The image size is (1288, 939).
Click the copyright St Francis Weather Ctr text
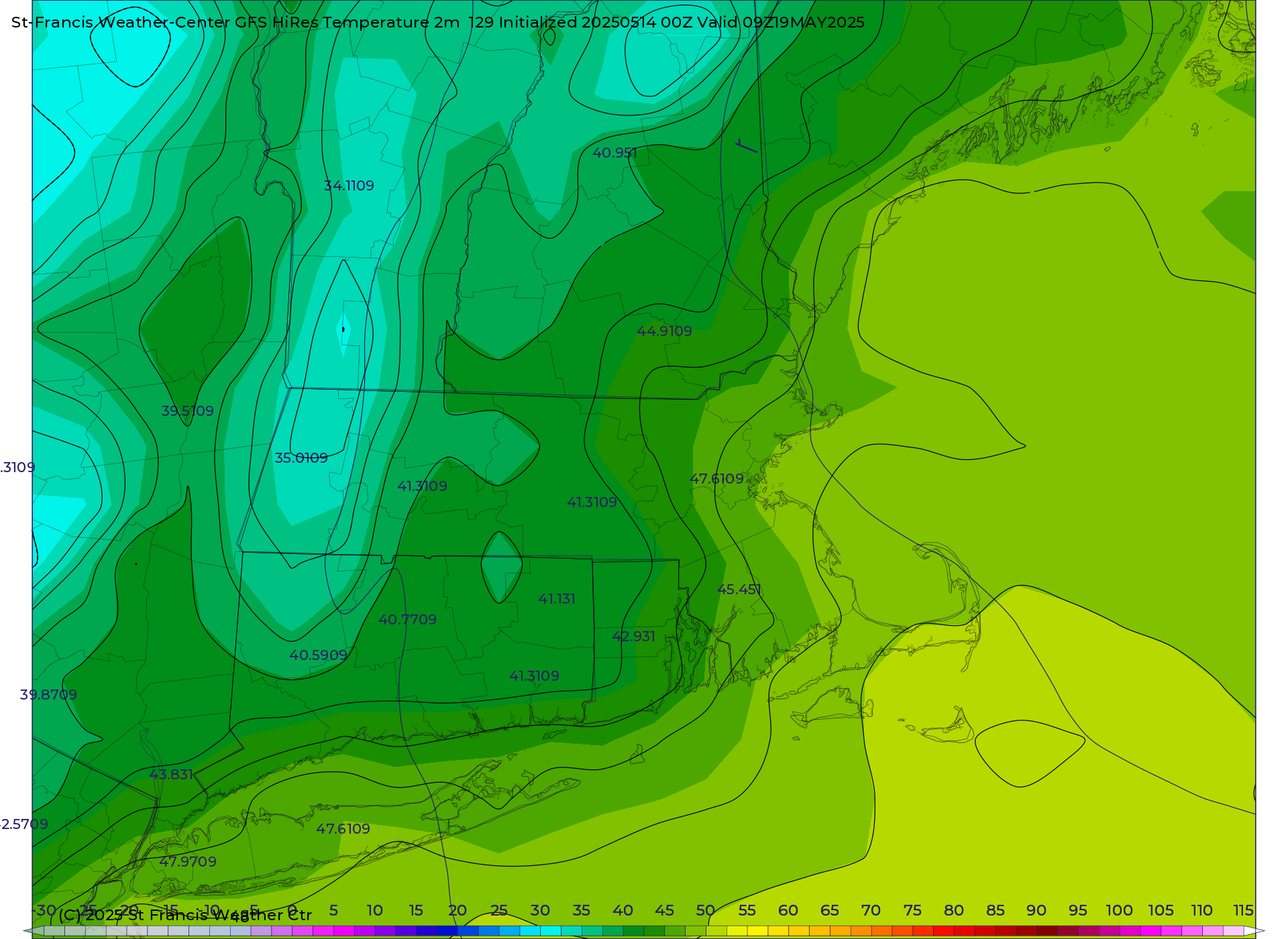pyautogui.click(x=185, y=915)
